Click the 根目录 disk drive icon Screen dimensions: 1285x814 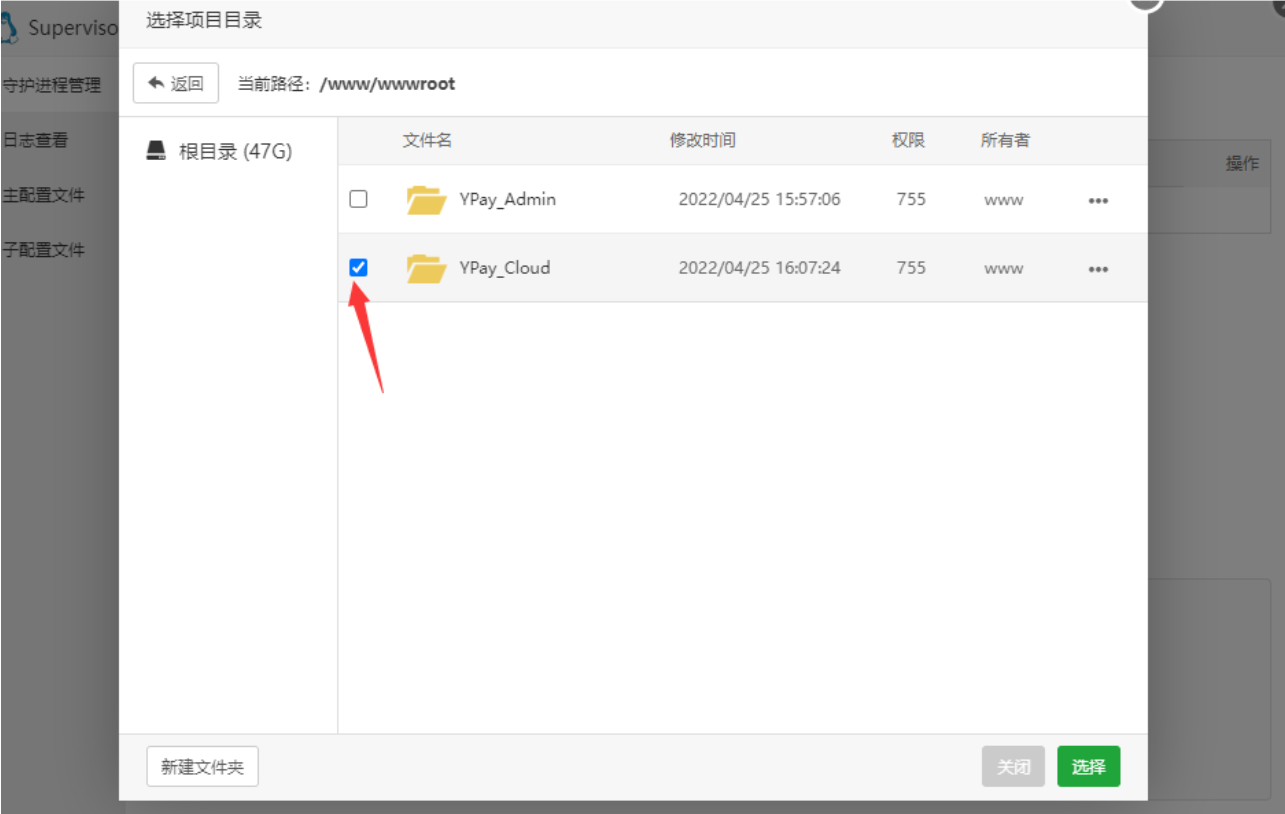coord(156,151)
